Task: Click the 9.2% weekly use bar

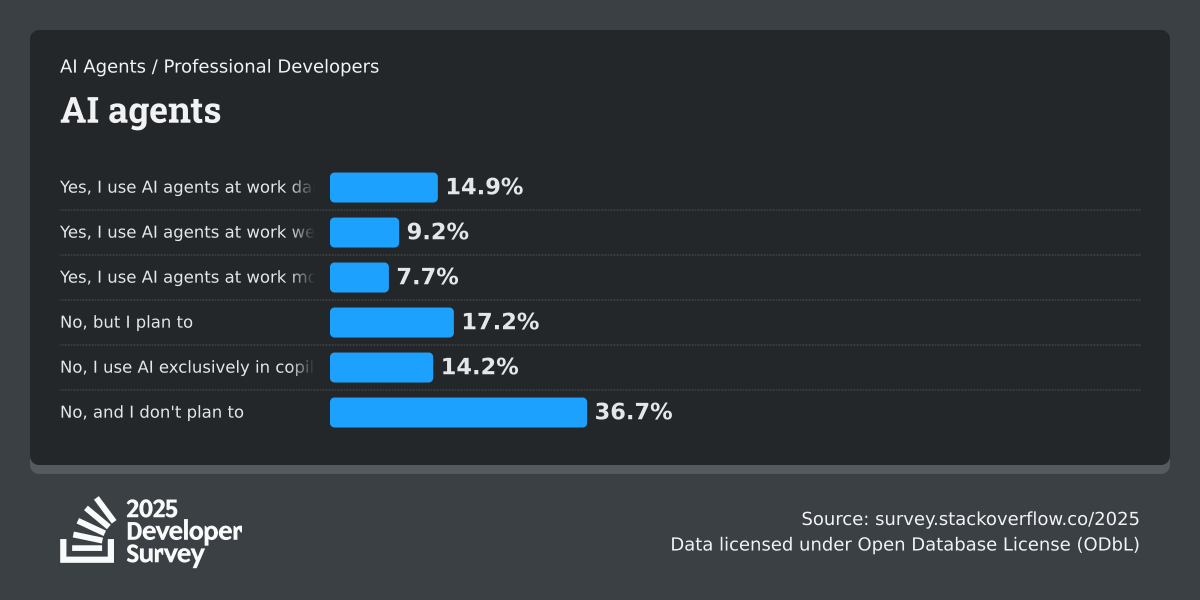Action: [364, 232]
